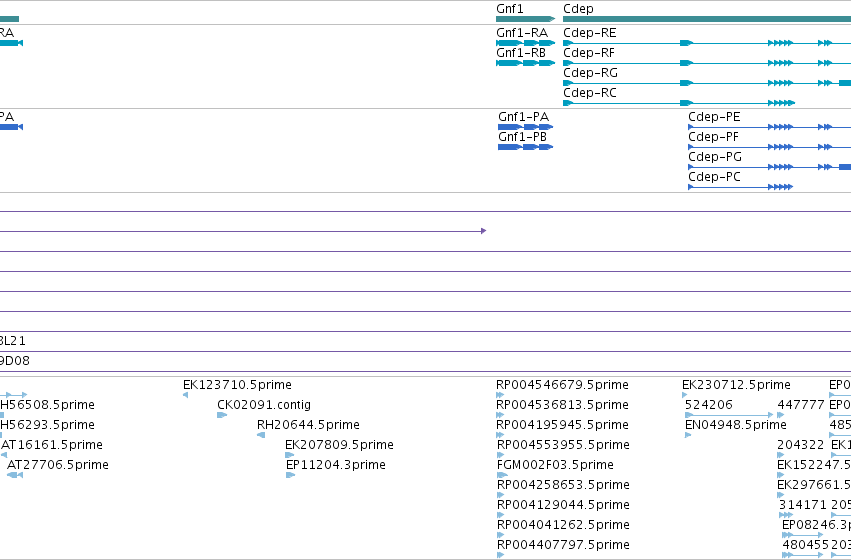
Task: Open the Cdep-PC protein label
Action: (x=714, y=177)
